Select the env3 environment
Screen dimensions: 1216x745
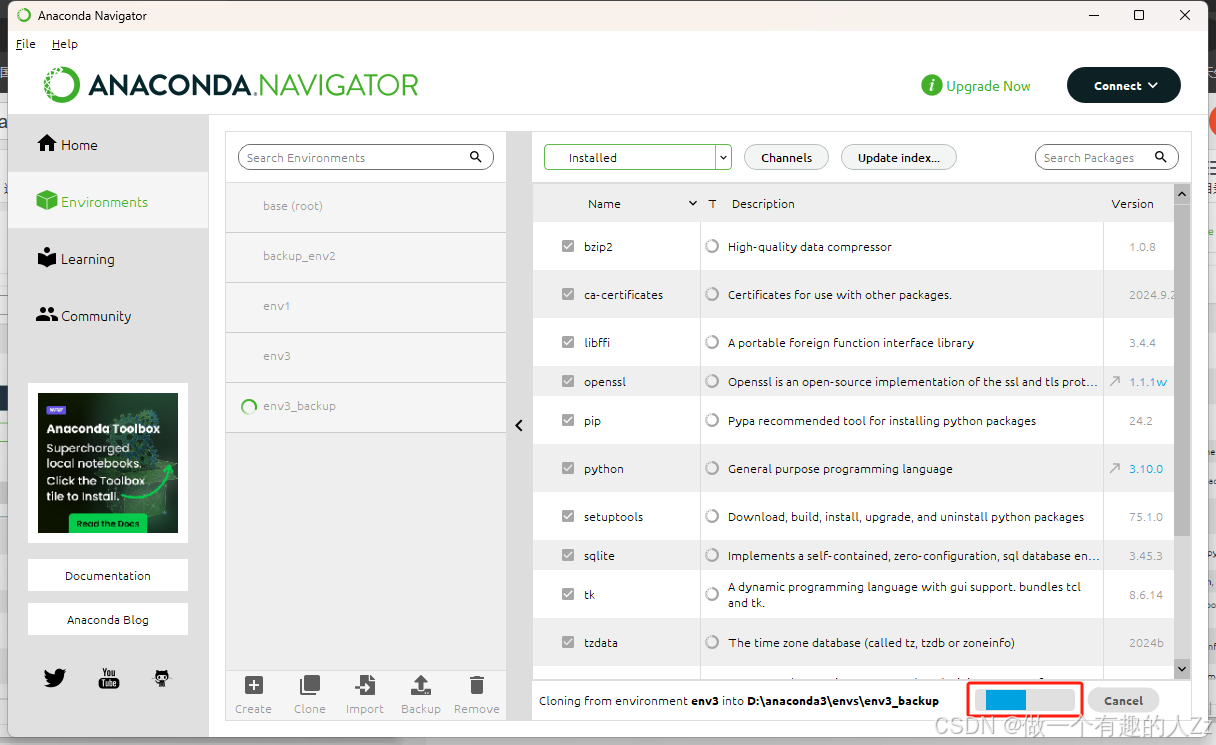point(366,356)
